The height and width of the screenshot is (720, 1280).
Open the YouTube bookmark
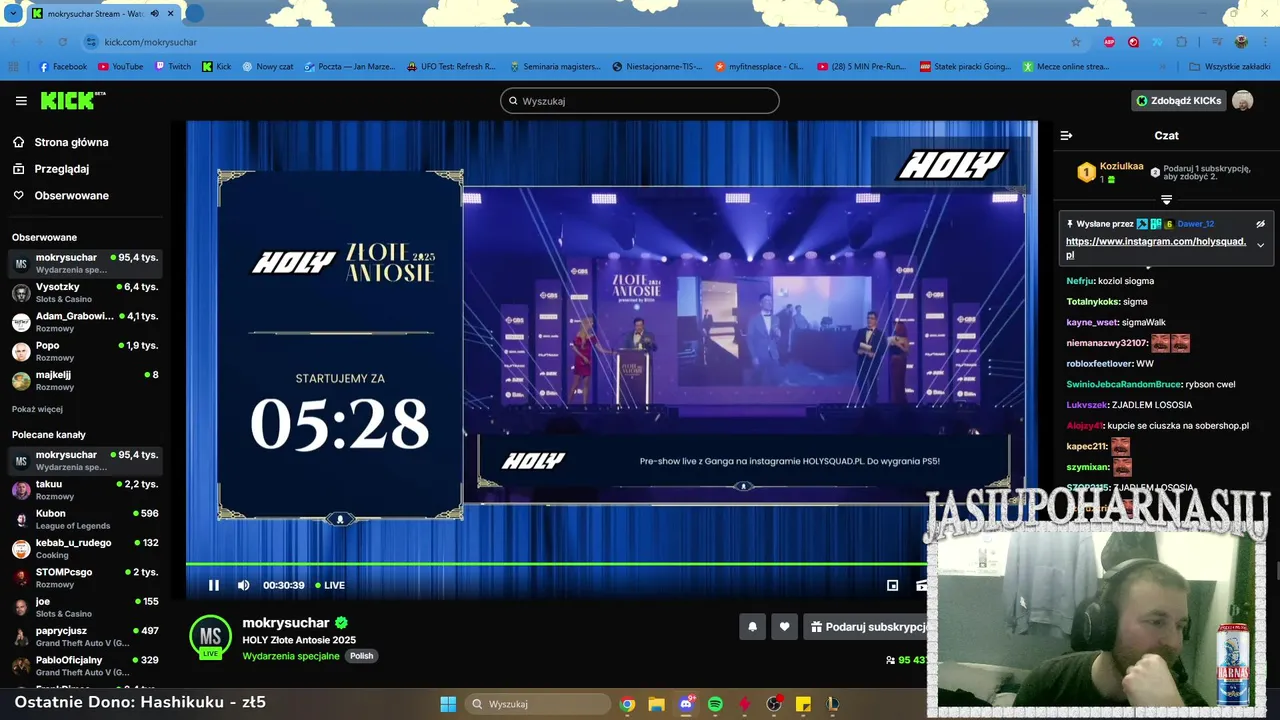120,67
